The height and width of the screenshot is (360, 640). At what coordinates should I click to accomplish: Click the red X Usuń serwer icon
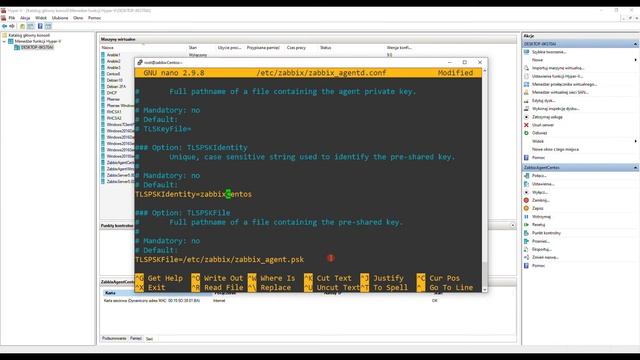coord(526,125)
